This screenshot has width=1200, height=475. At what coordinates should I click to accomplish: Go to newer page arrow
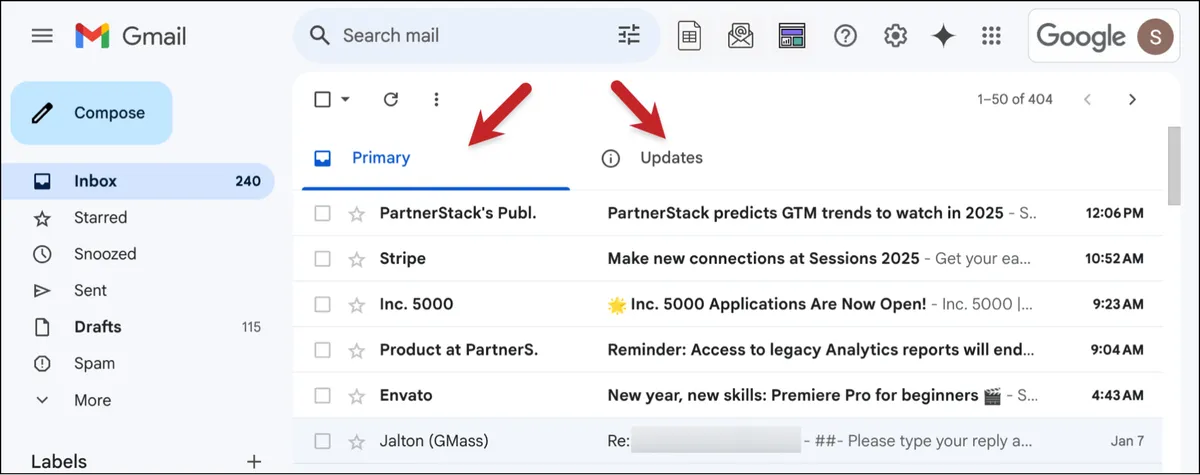pyautogui.click(x=1088, y=99)
